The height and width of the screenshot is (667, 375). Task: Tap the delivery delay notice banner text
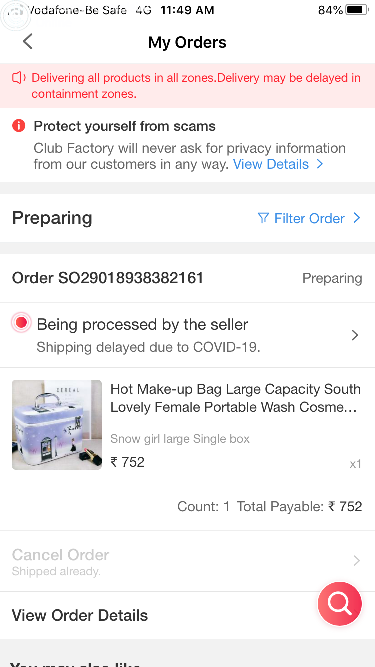pyautogui.click(x=196, y=86)
